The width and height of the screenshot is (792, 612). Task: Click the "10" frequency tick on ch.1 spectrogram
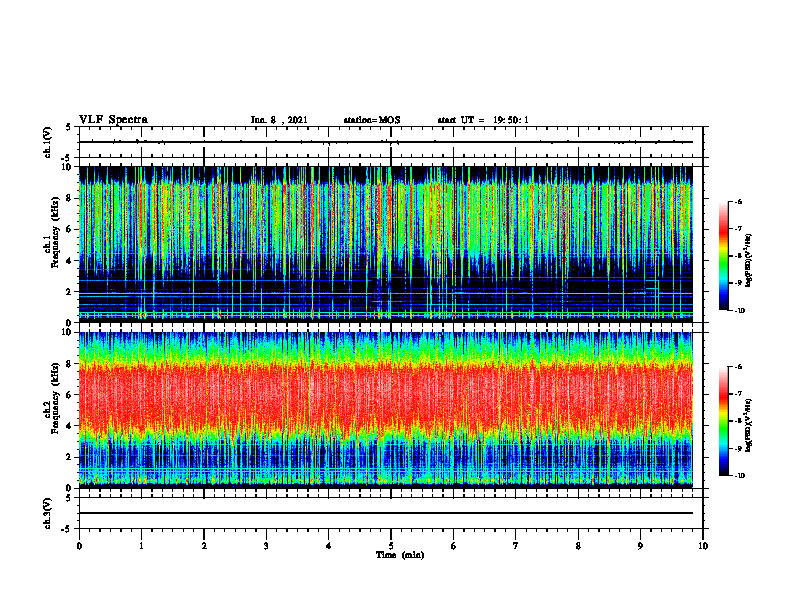[x=67, y=167]
